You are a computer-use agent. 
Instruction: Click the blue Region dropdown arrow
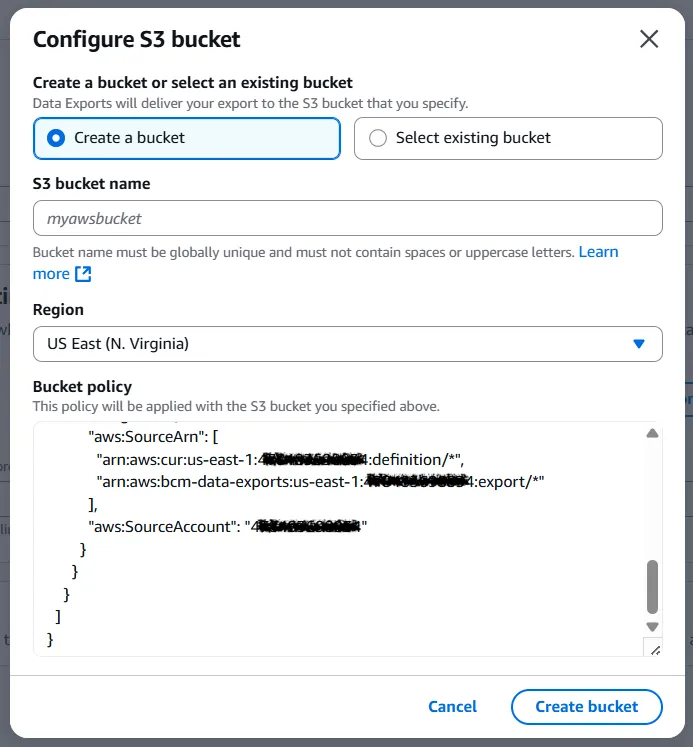click(x=640, y=344)
